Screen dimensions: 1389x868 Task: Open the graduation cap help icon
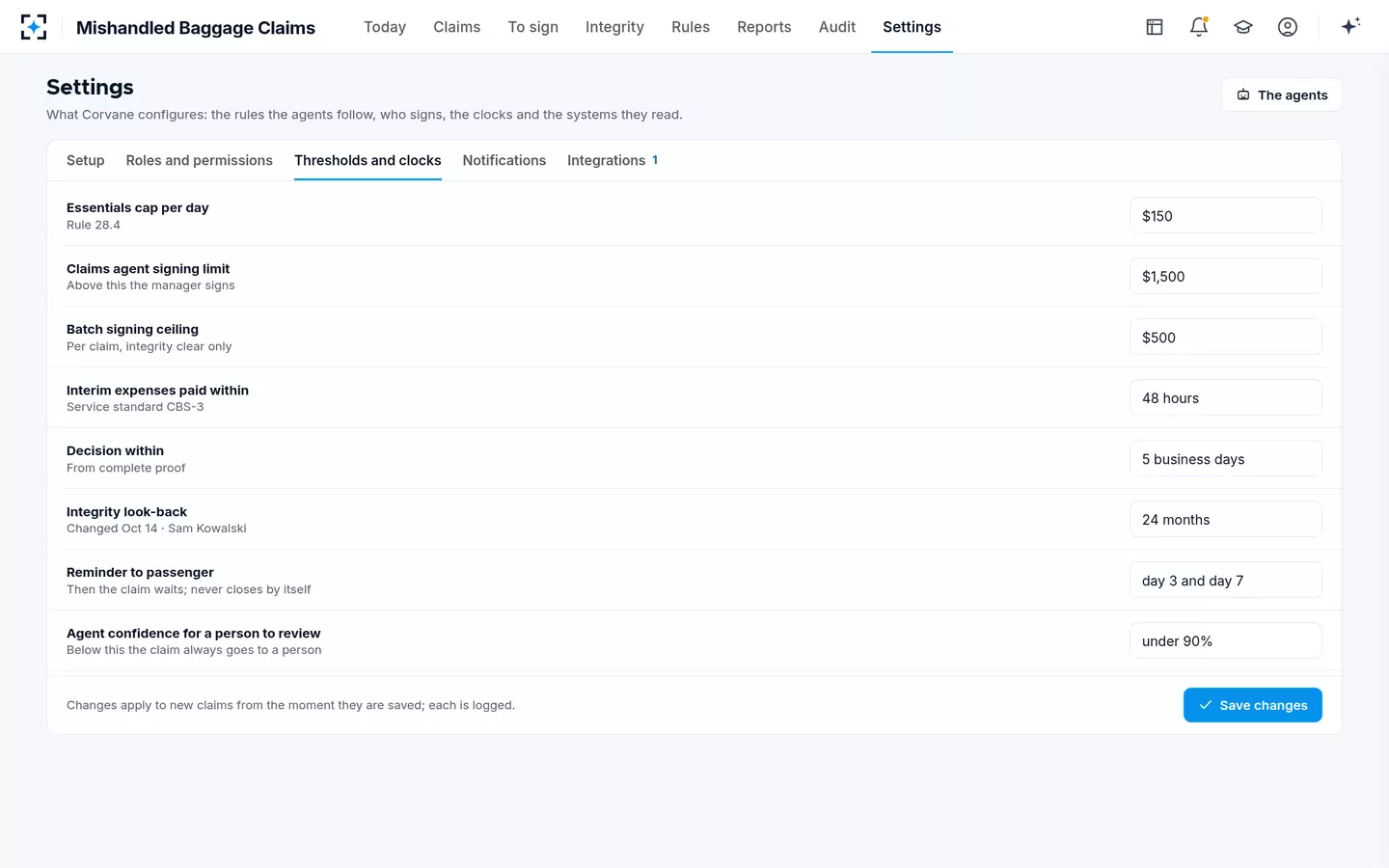(x=1243, y=27)
